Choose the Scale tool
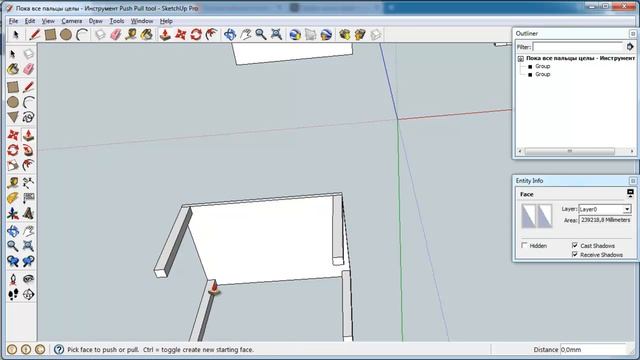 13,165
